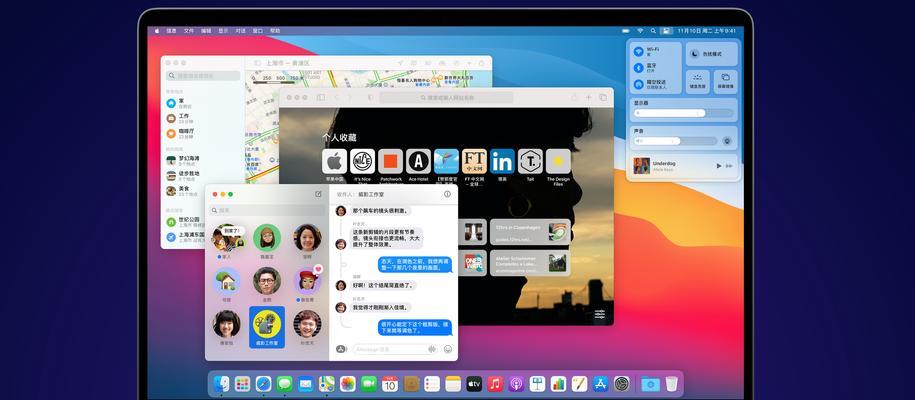Image resolution: width=915 pixels, height=400 pixels.
Task: Open Control Center icon in menu bar
Action: tap(667, 30)
